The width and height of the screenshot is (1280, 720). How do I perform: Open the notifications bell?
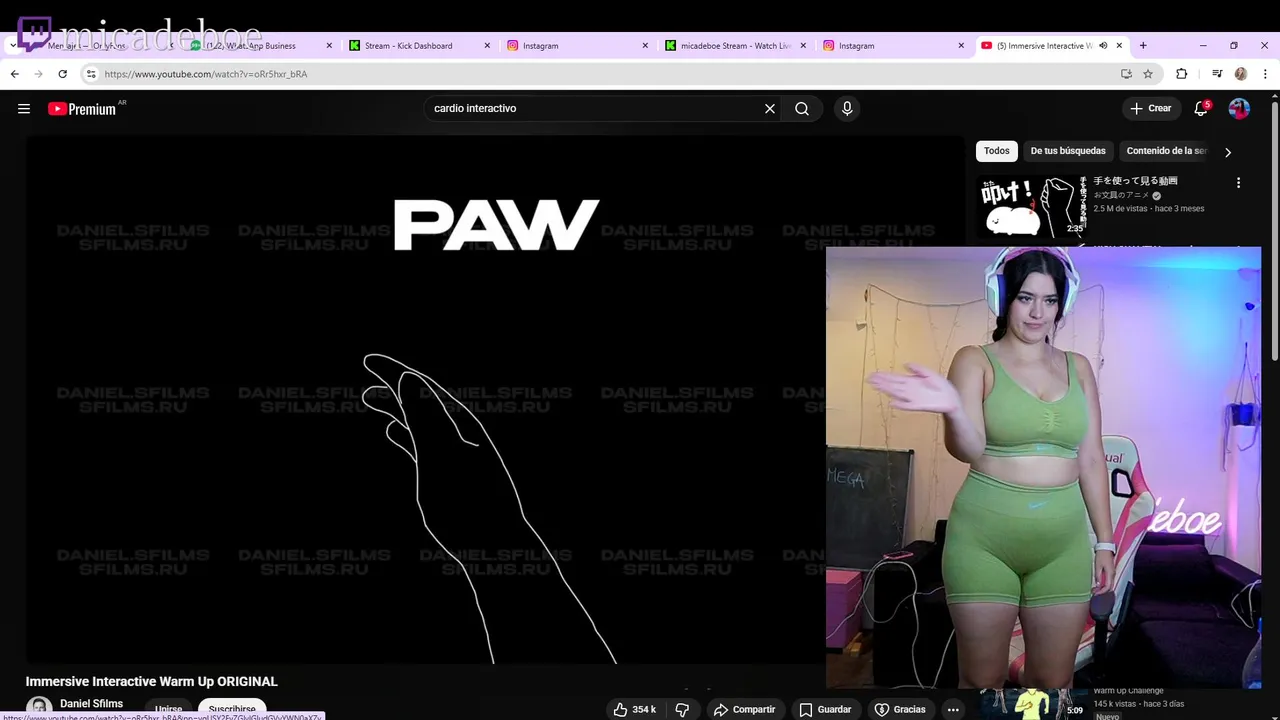[1202, 108]
